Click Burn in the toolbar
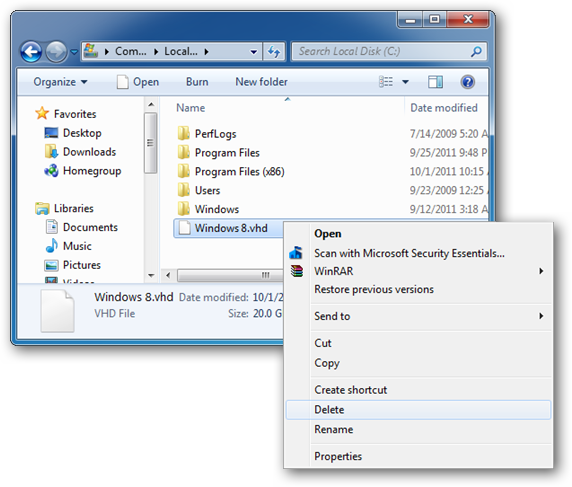 pos(197,82)
